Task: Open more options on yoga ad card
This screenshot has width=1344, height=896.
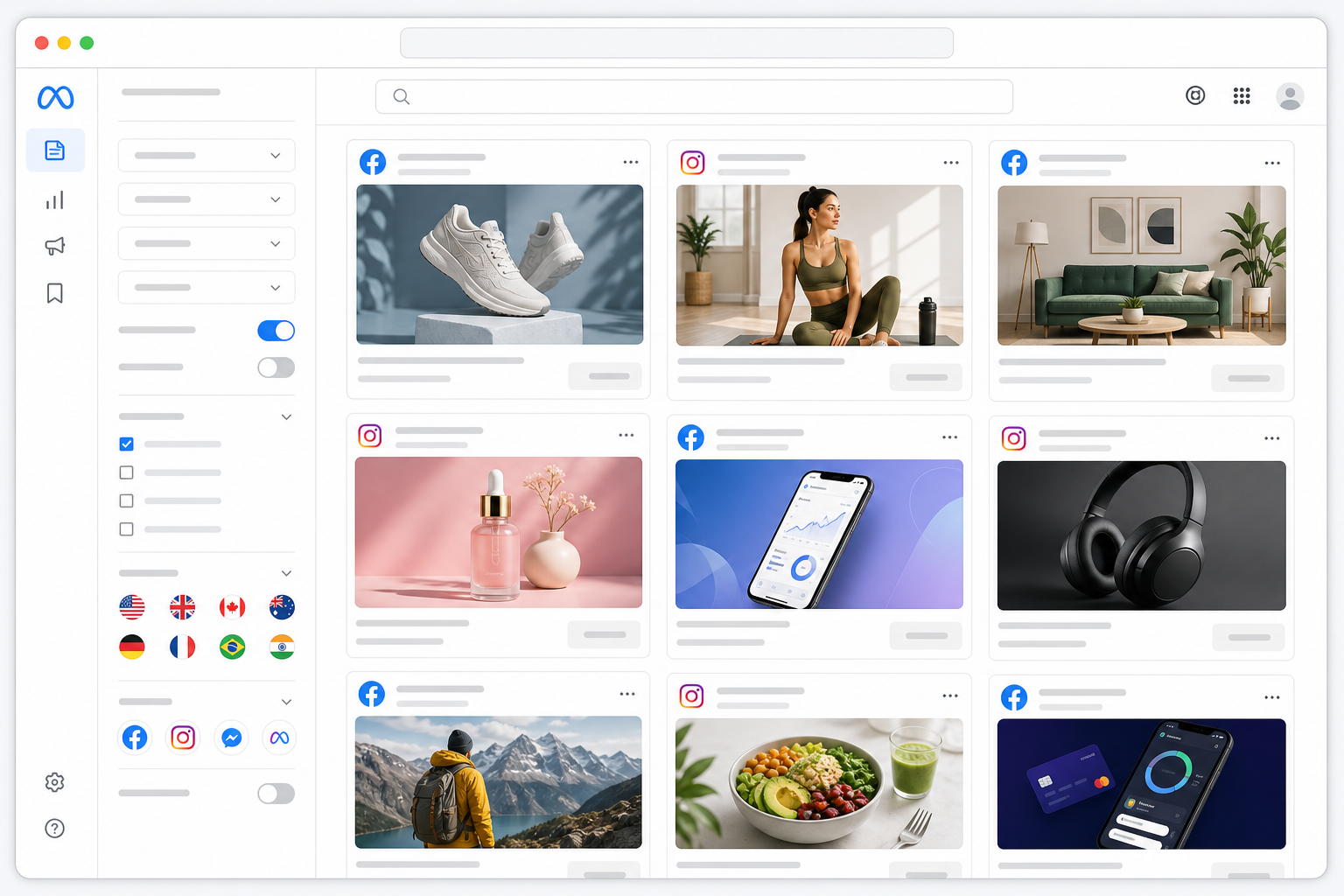Action: point(951,163)
